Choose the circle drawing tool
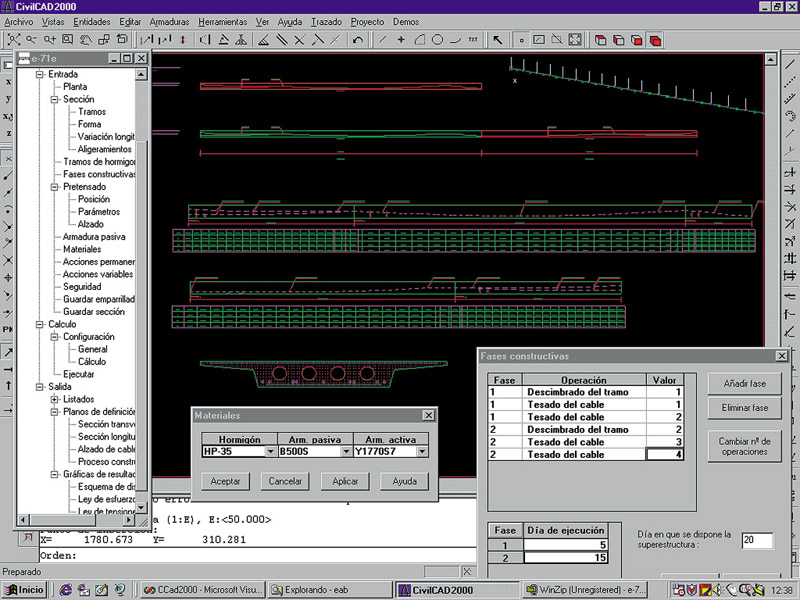The width and height of the screenshot is (800, 600). coord(437,40)
